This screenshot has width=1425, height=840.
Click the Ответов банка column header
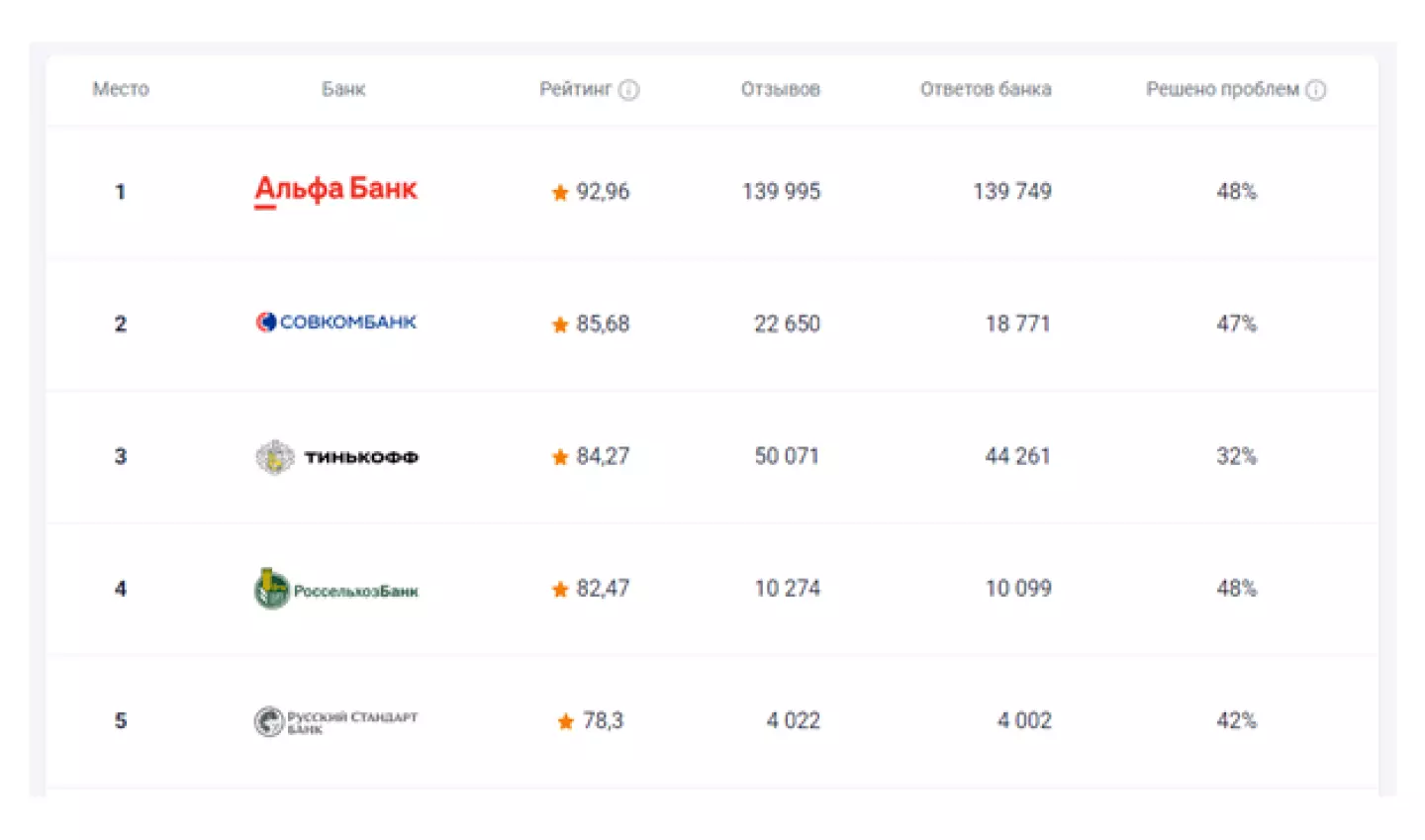click(986, 89)
